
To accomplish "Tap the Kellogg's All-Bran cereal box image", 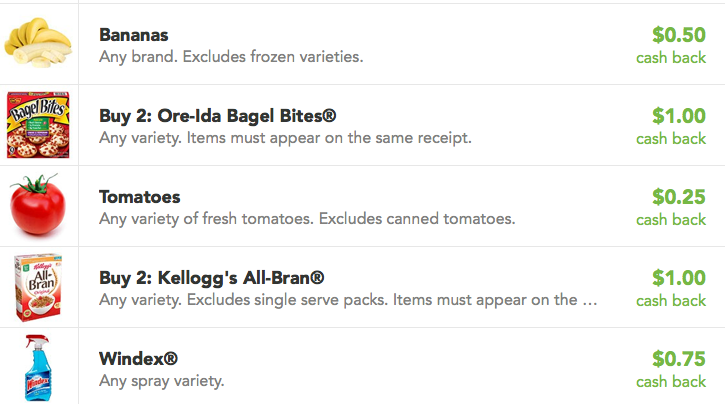I will tap(38, 287).
